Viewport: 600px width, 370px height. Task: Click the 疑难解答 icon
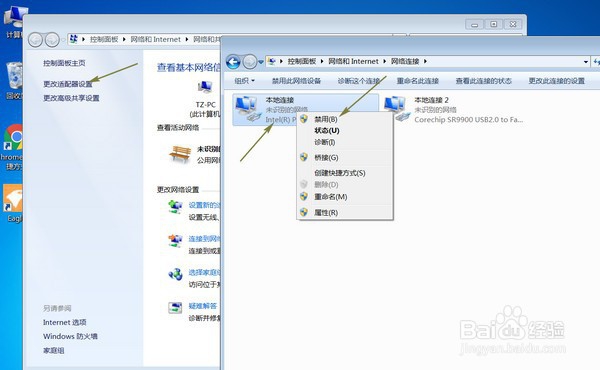point(175,308)
